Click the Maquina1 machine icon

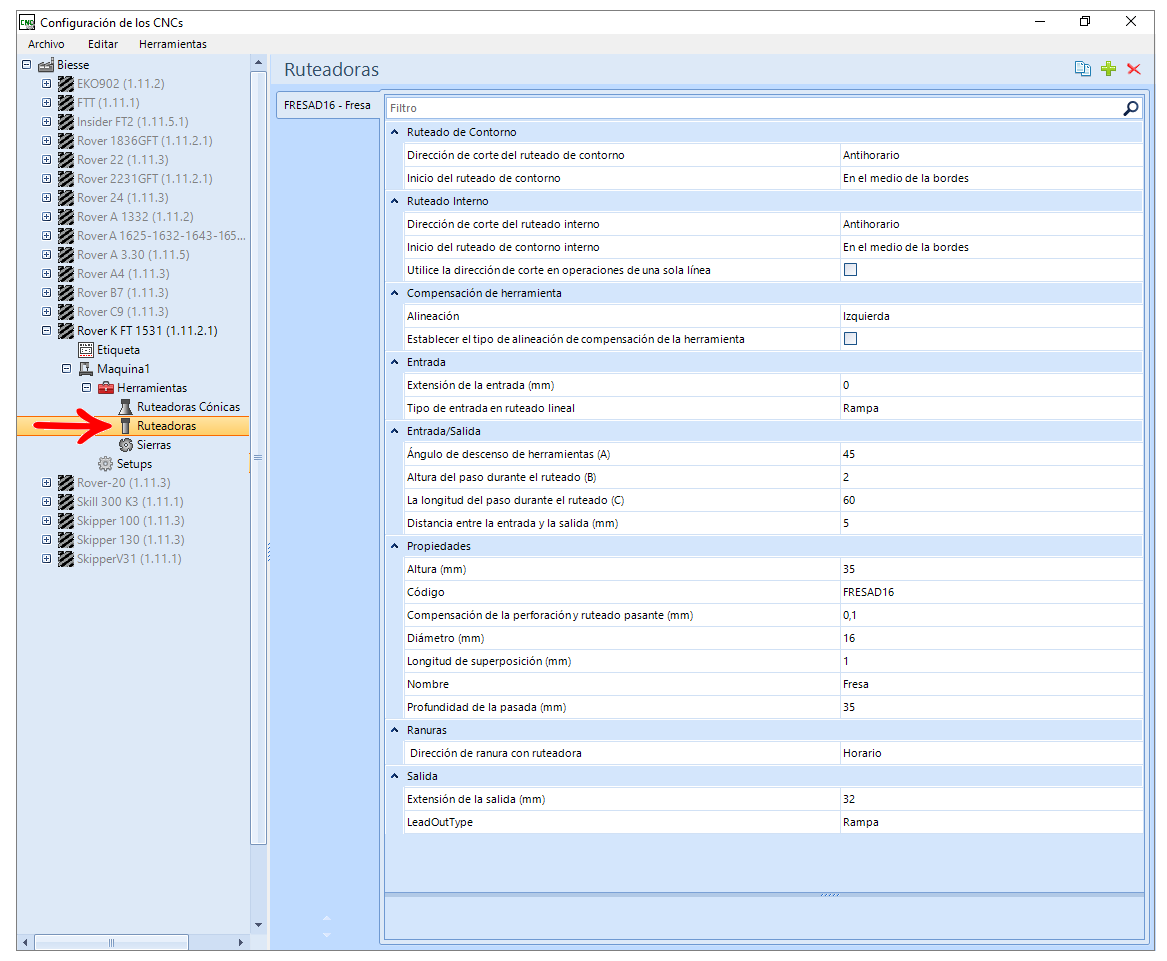coord(86,369)
